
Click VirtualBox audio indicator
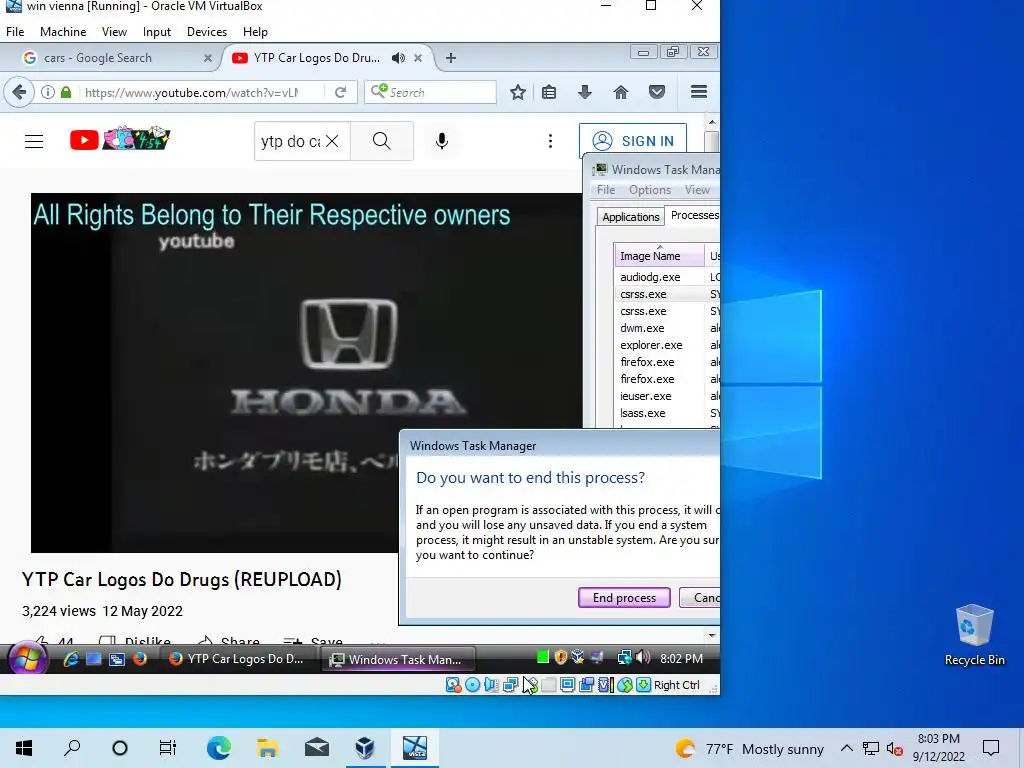pyautogui.click(x=491, y=685)
